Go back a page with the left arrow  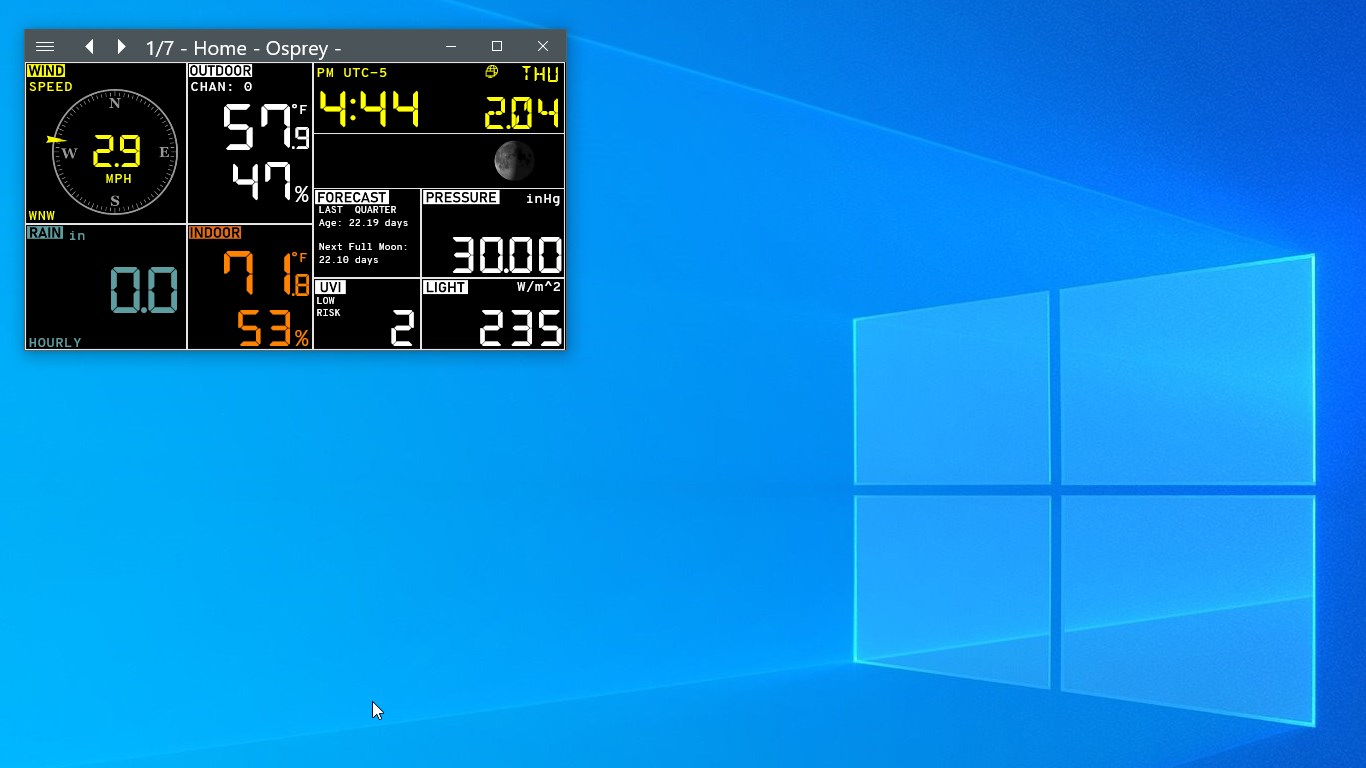[89, 46]
